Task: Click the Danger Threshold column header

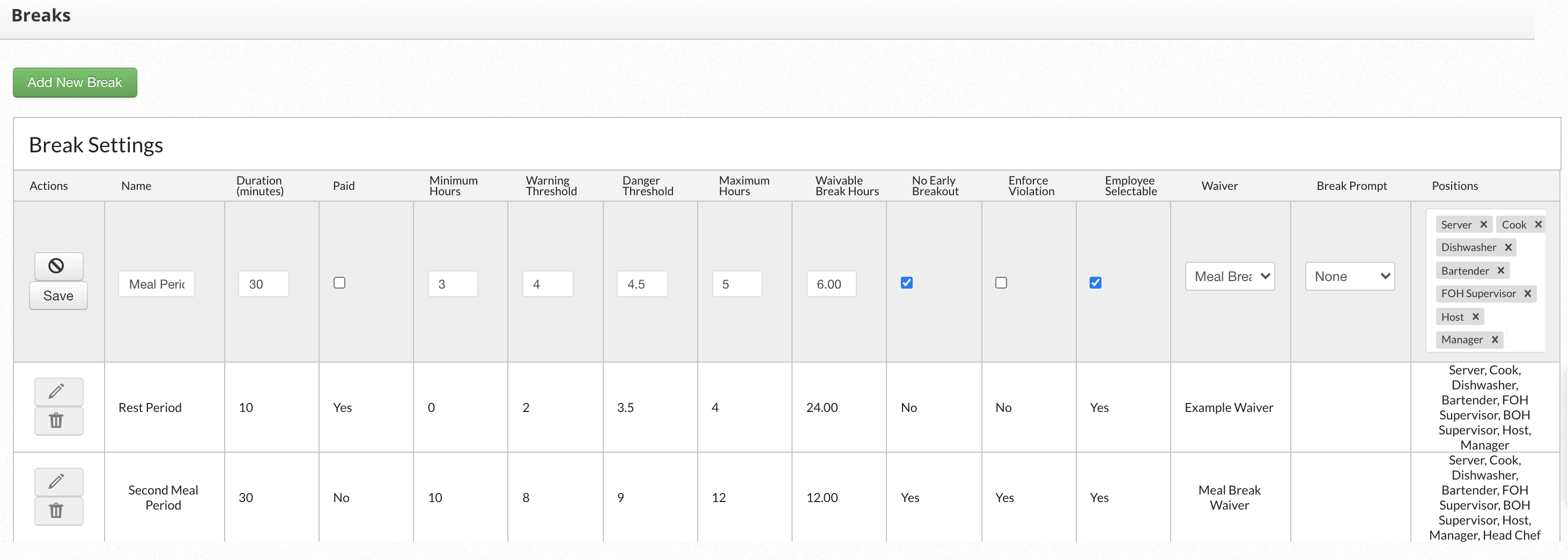Action: pos(648,186)
